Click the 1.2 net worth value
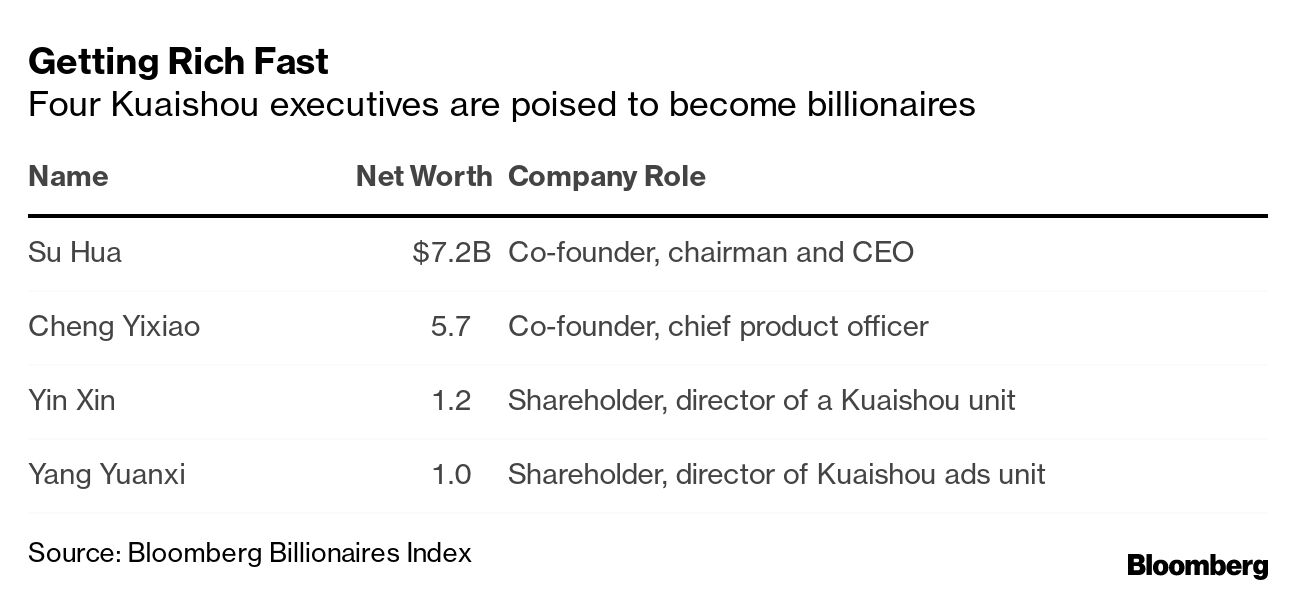The height and width of the screenshot is (592, 1296). [451, 400]
